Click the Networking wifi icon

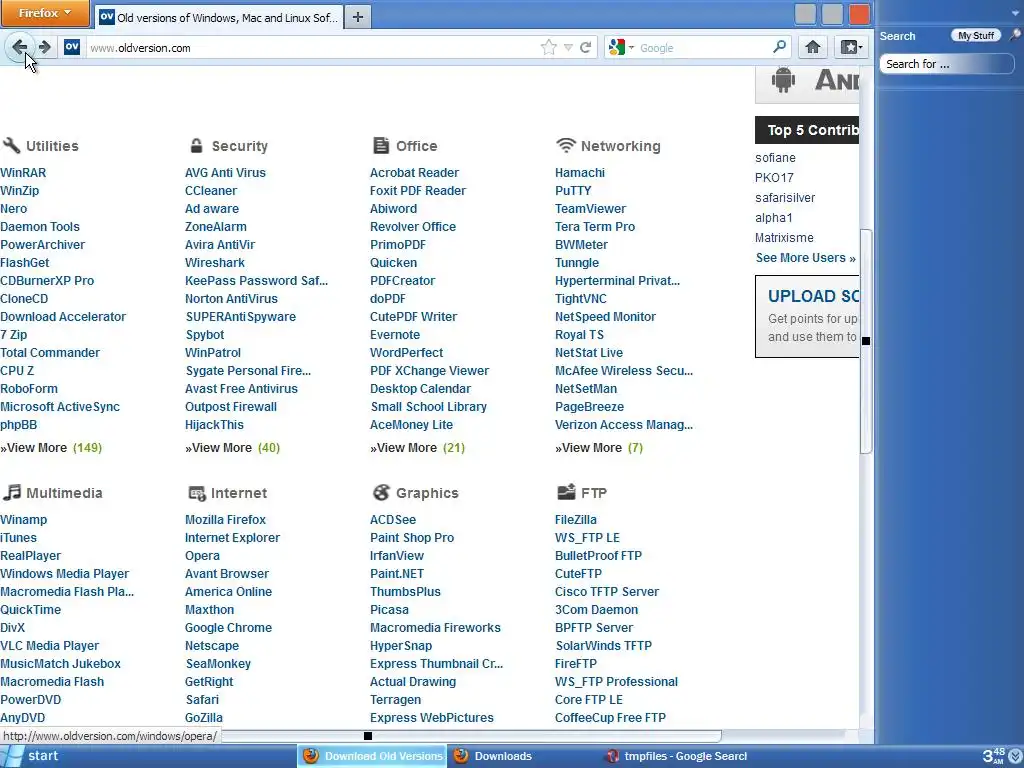point(566,145)
